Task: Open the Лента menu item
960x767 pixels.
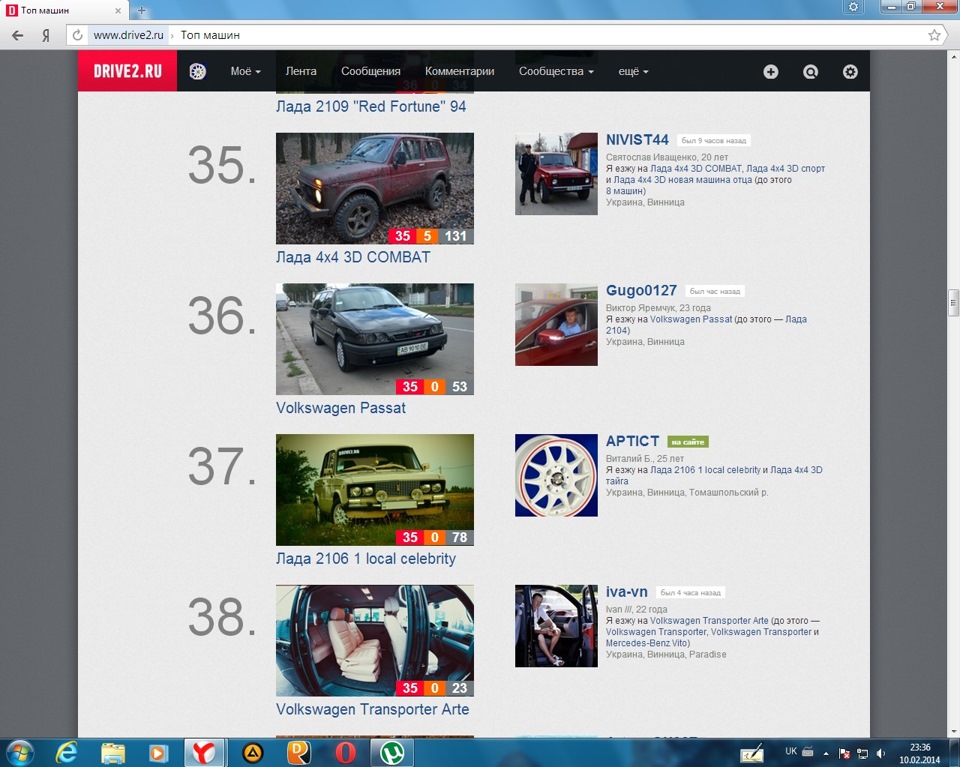Action: 301,72
